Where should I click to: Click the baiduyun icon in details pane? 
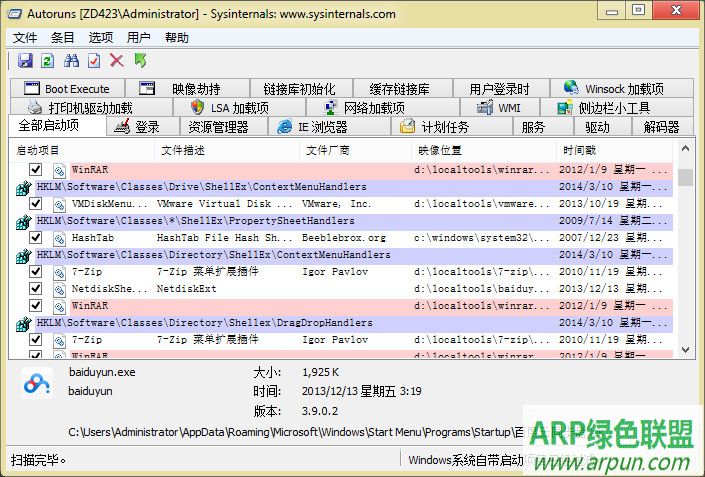(36, 383)
